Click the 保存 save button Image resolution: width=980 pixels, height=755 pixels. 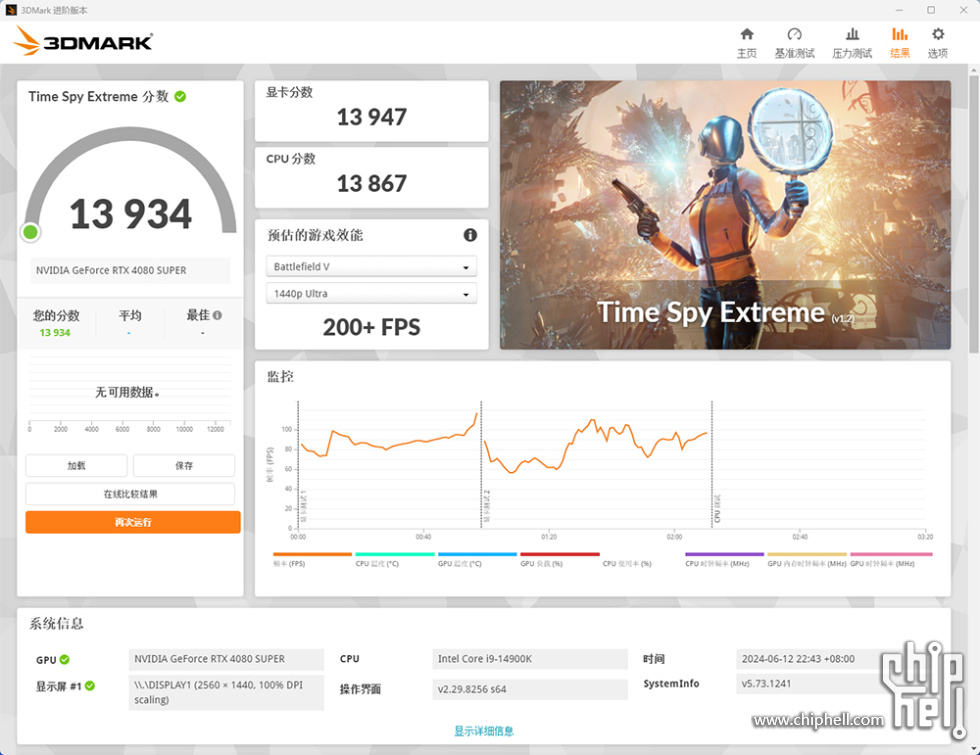point(184,466)
